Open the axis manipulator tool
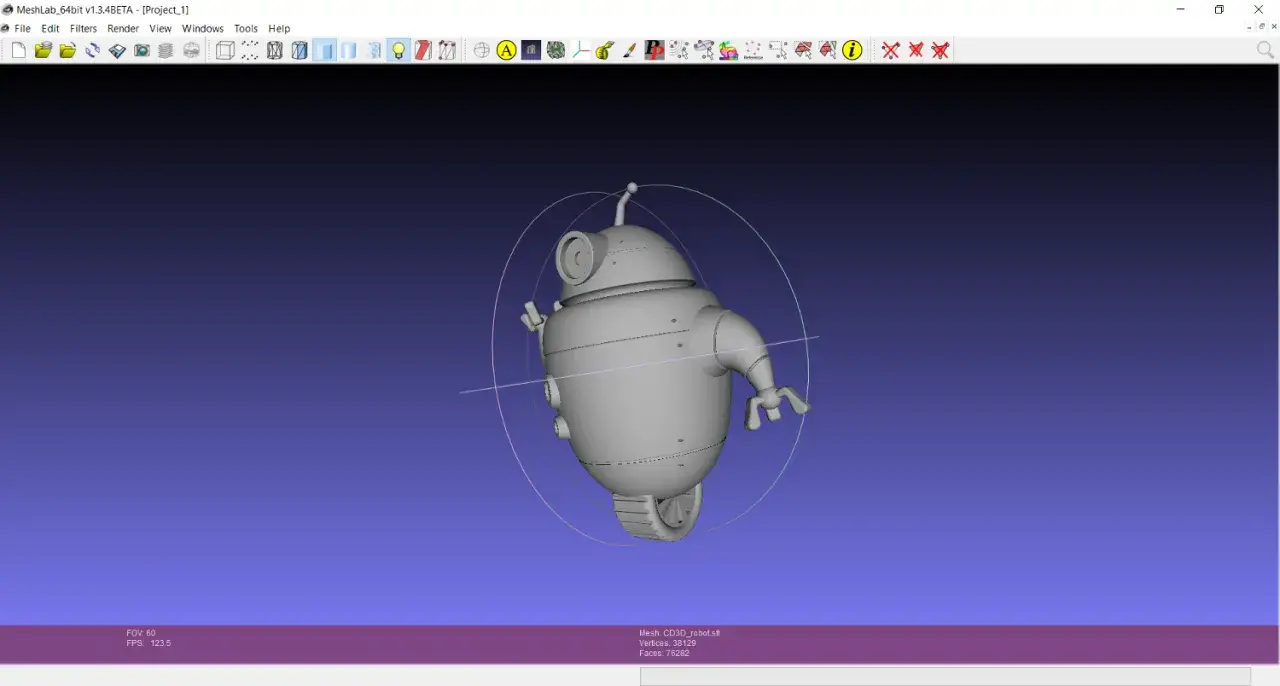Screen dimensions: 1280x686 click(x=580, y=50)
